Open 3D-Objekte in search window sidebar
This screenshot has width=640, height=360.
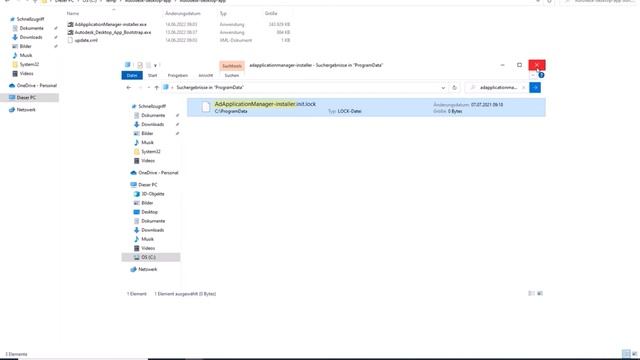click(x=153, y=194)
